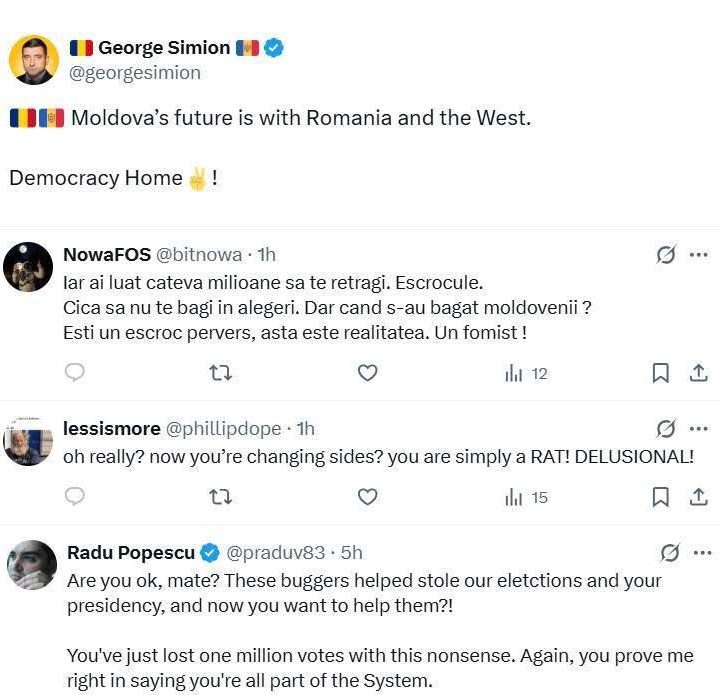Repost the lessismore reply
Screen dimensions: 720x695
tap(220, 496)
